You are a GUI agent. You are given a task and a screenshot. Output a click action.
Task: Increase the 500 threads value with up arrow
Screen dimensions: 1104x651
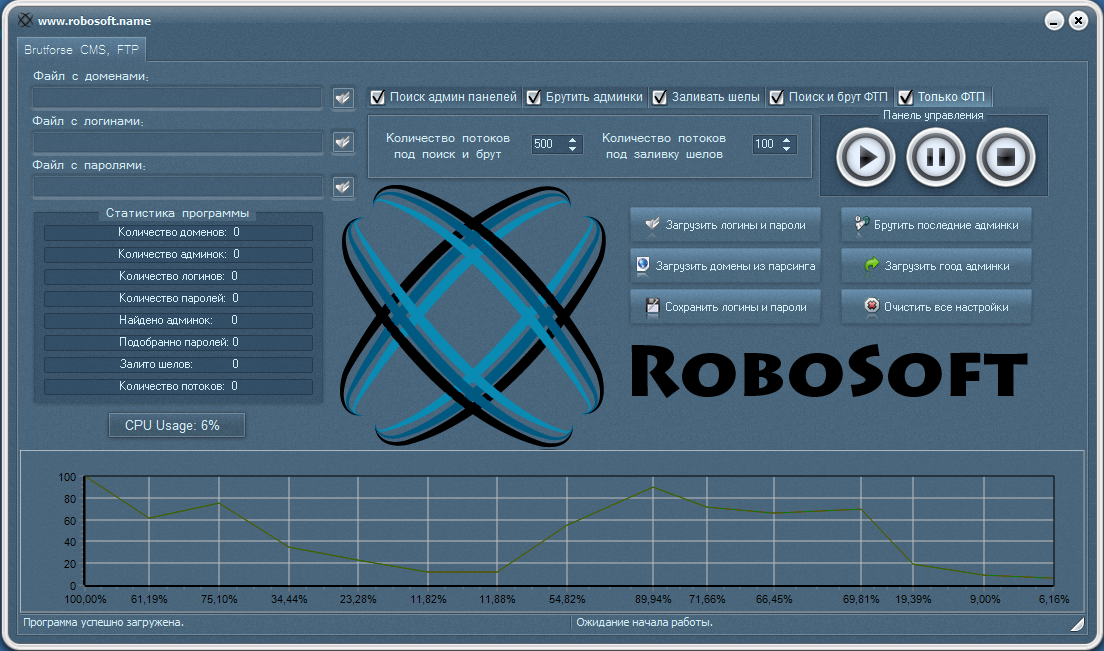click(573, 140)
